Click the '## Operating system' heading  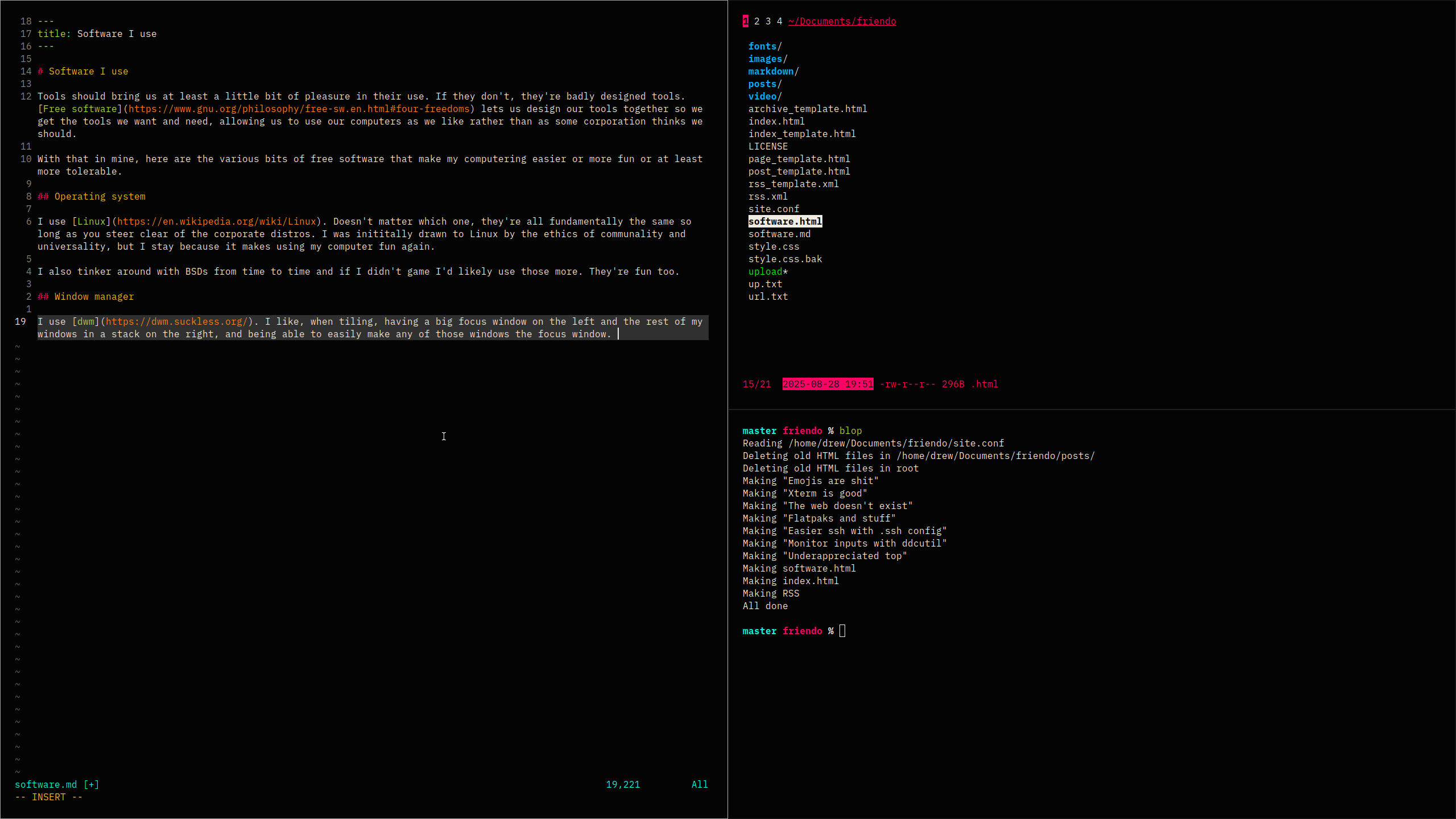[x=91, y=196]
